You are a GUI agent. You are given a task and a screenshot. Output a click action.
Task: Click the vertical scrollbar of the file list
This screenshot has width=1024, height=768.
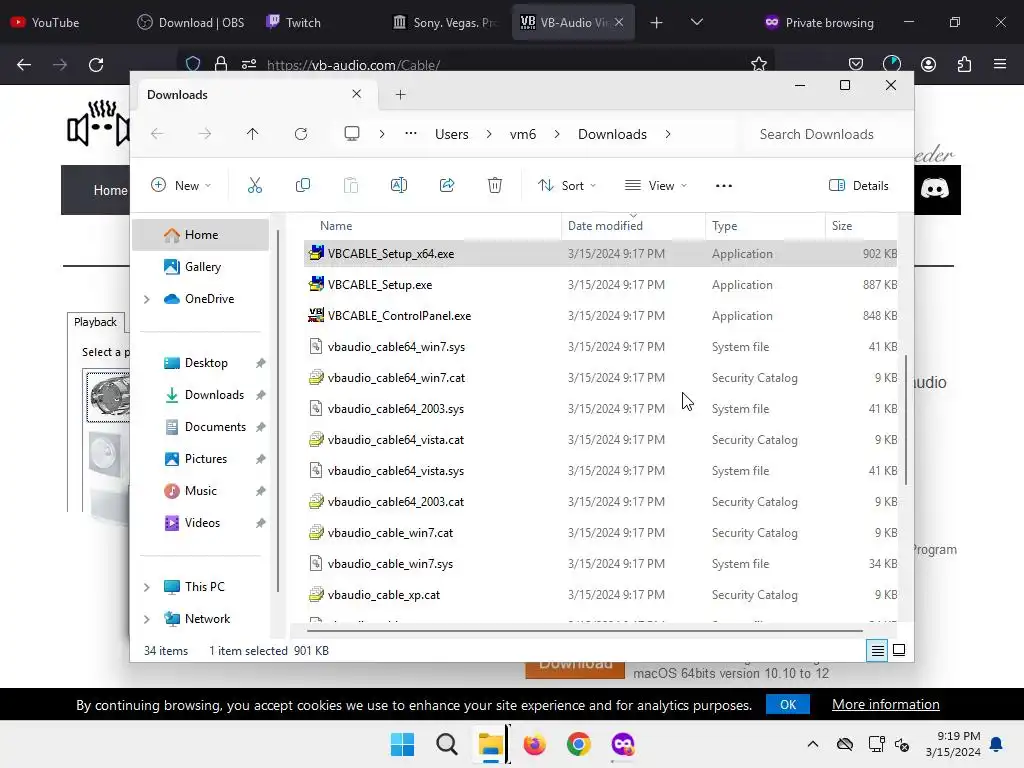[x=906, y=420]
